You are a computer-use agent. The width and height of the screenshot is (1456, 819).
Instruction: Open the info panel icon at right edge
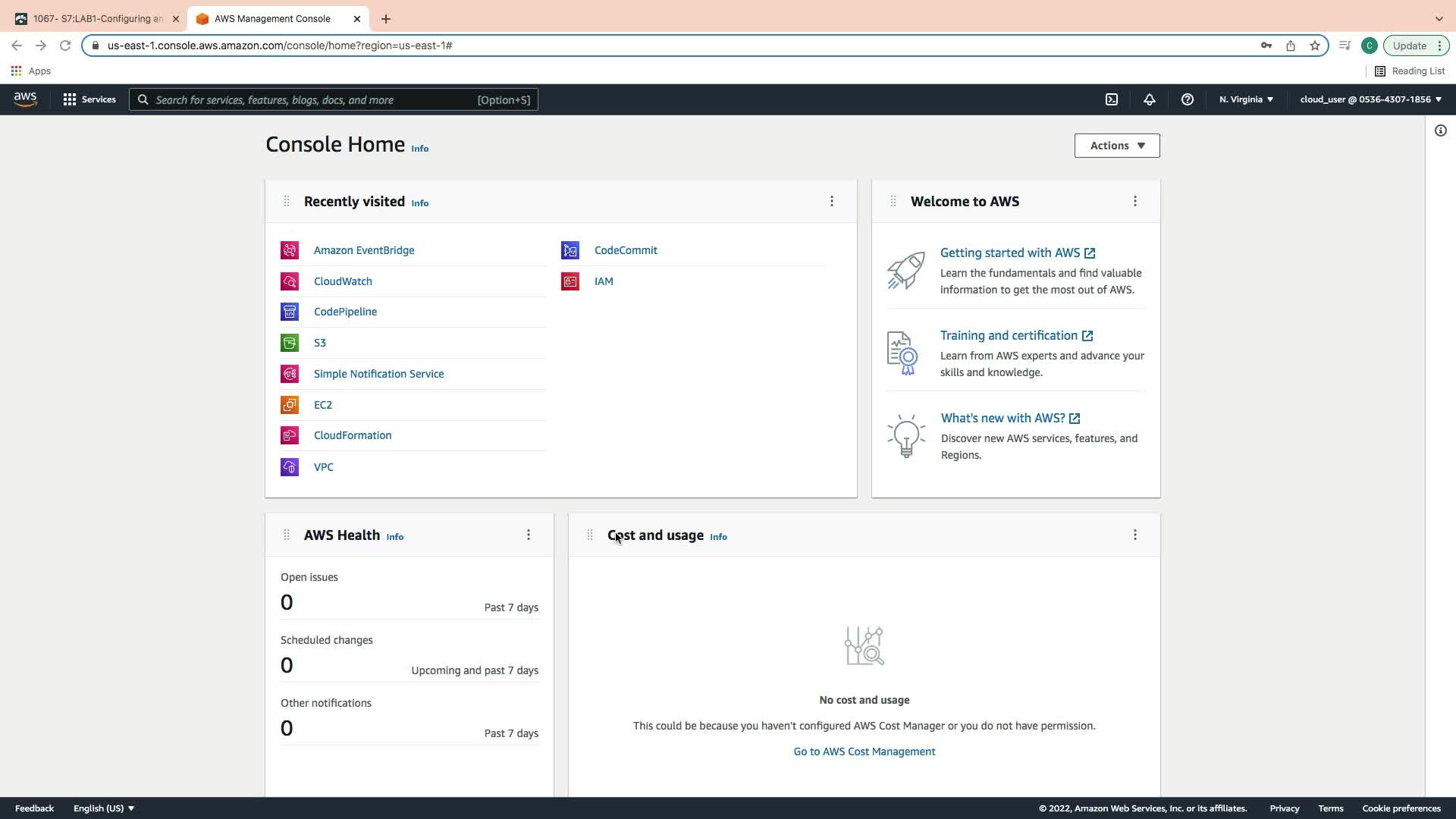click(1441, 130)
